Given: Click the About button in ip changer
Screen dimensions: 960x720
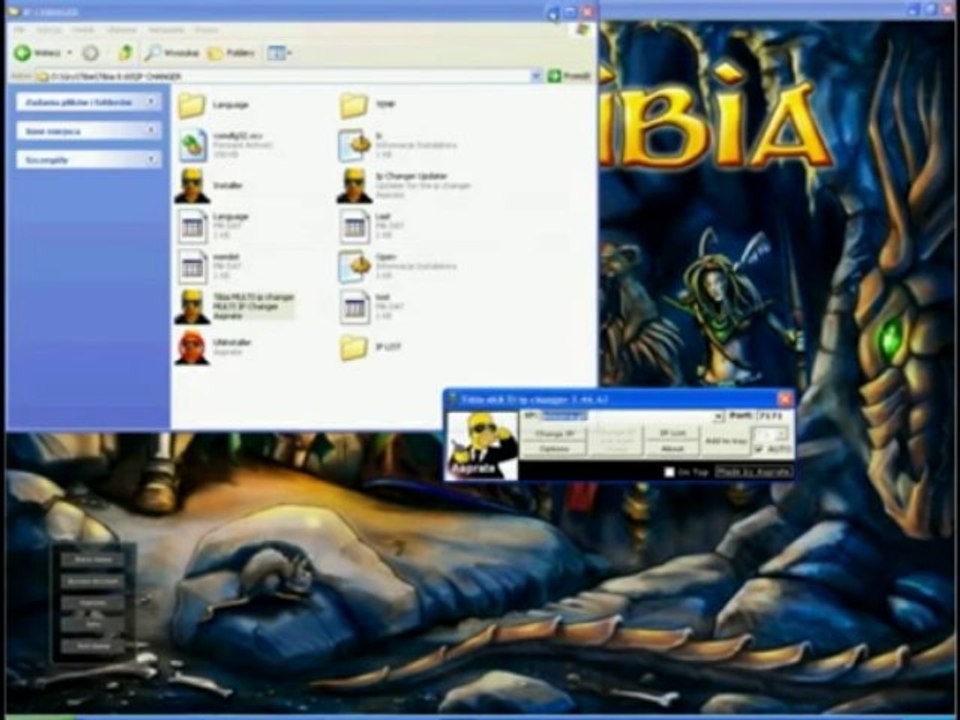Looking at the screenshot, I should (672, 449).
